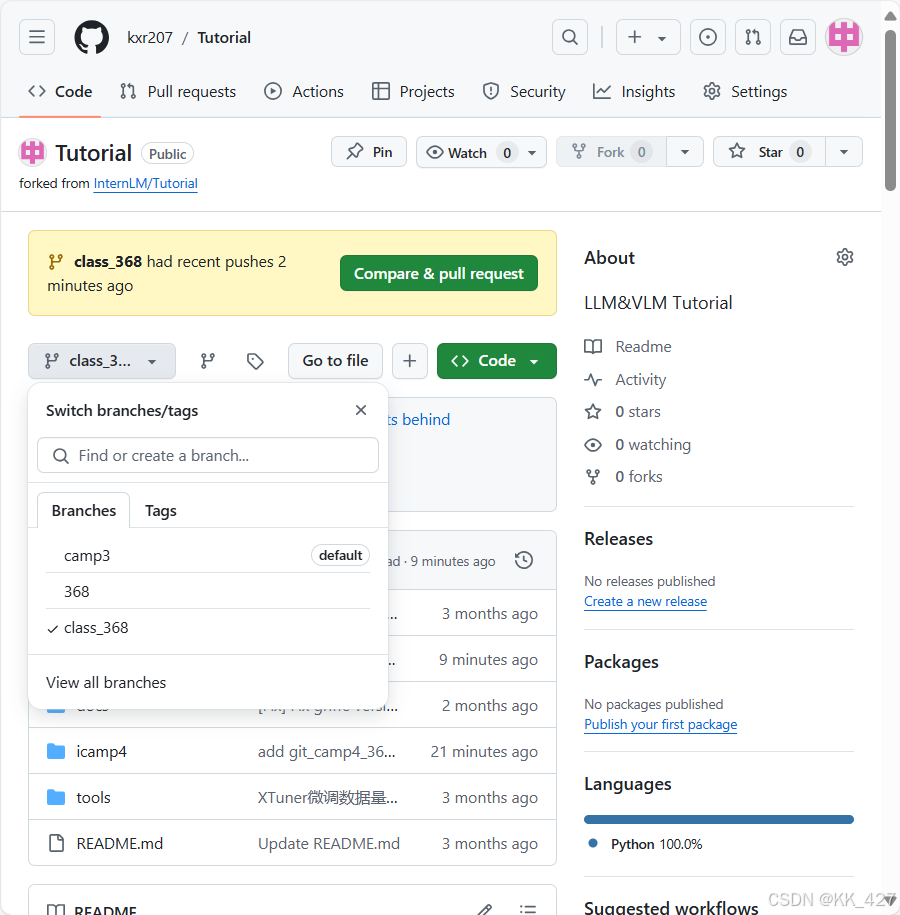
Task: Click the Python 100.0% language entry
Action: (x=646, y=844)
